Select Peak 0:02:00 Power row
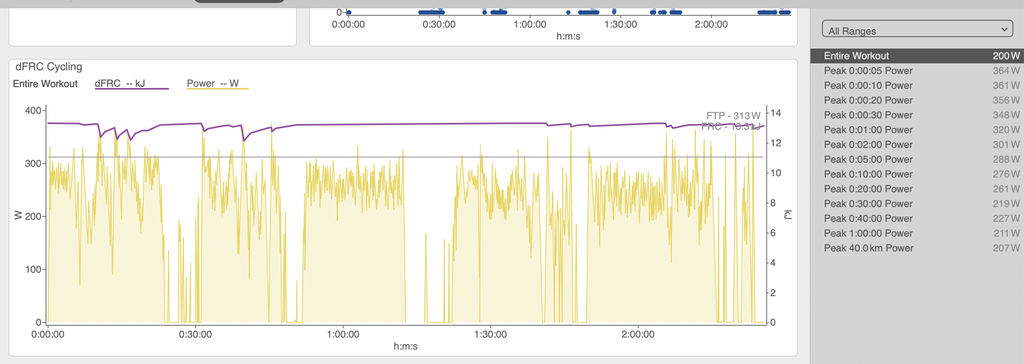 (917, 144)
